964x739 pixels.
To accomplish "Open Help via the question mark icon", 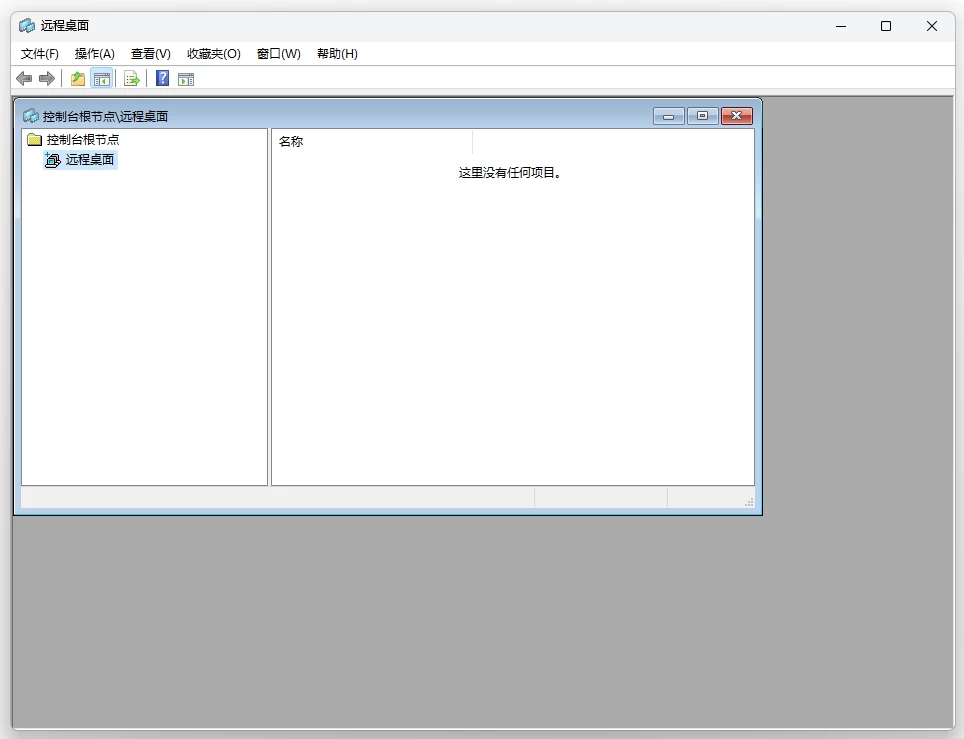I will (162, 79).
